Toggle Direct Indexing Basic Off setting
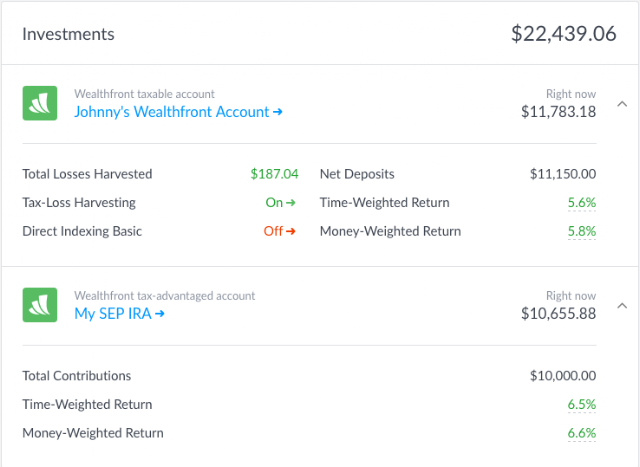Screen dimensions: 640x467 [280, 232]
